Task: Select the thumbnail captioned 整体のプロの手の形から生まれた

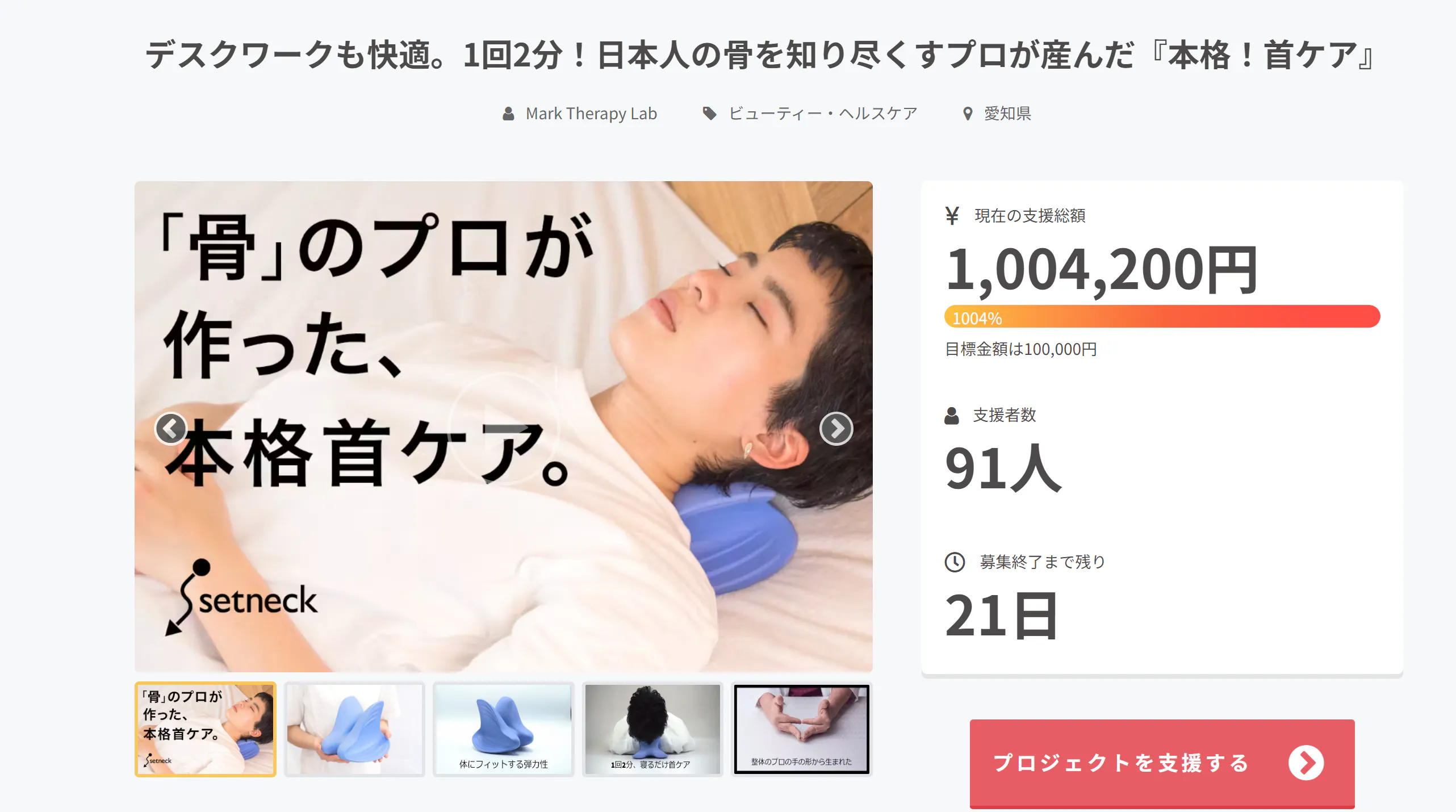Action: click(x=801, y=729)
